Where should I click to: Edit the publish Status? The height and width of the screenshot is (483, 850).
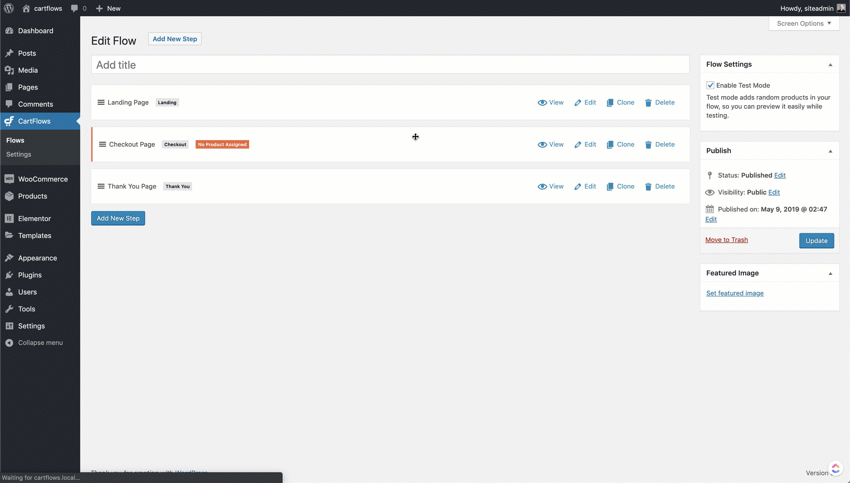780,175
